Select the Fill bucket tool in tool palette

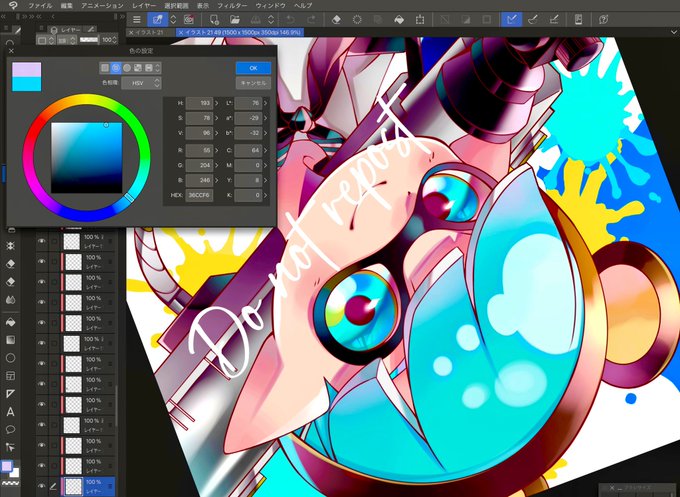coord(10,322)
